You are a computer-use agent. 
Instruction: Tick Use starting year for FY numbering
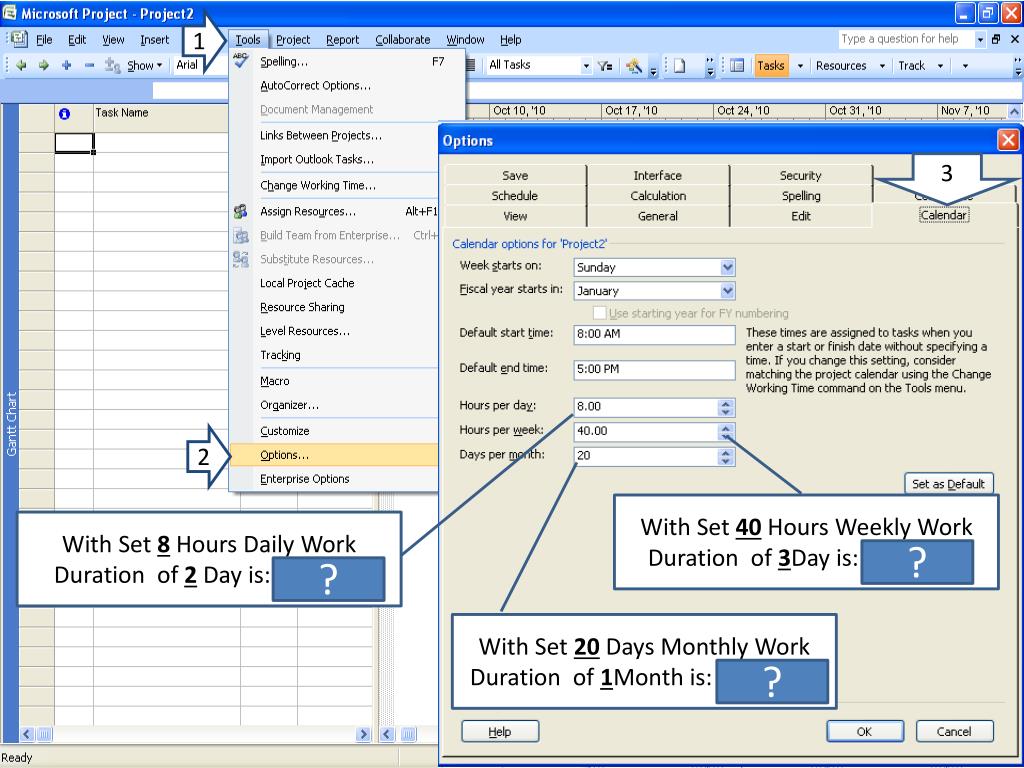599,313
